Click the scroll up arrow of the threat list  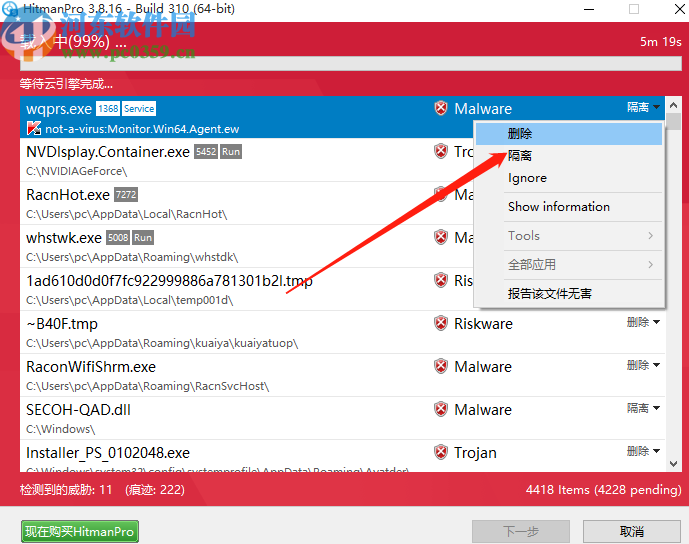click(x=673, y=105)
